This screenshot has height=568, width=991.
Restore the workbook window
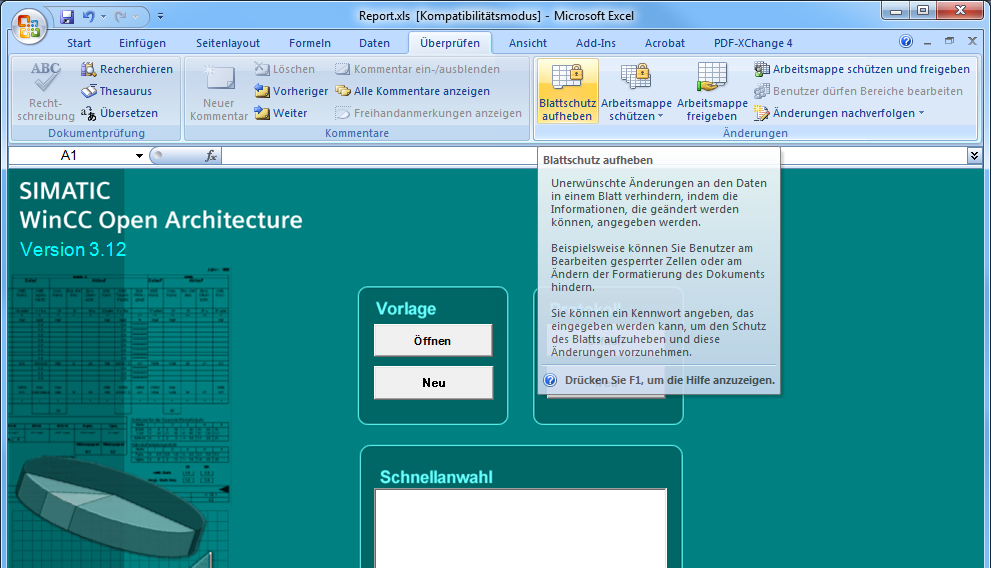click(949, 41)
